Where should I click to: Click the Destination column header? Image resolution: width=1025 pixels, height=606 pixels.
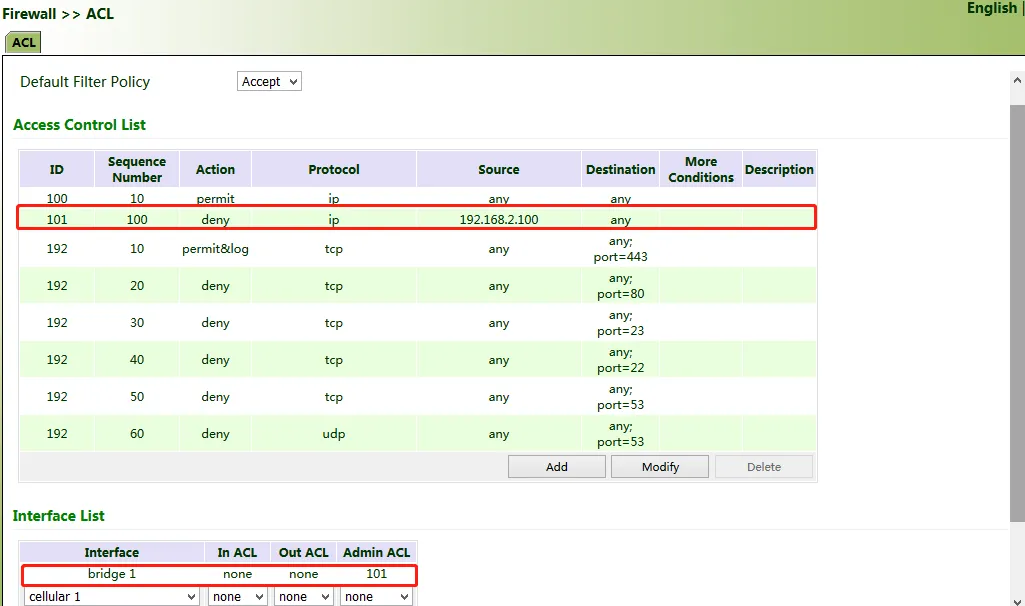point(620,169)
